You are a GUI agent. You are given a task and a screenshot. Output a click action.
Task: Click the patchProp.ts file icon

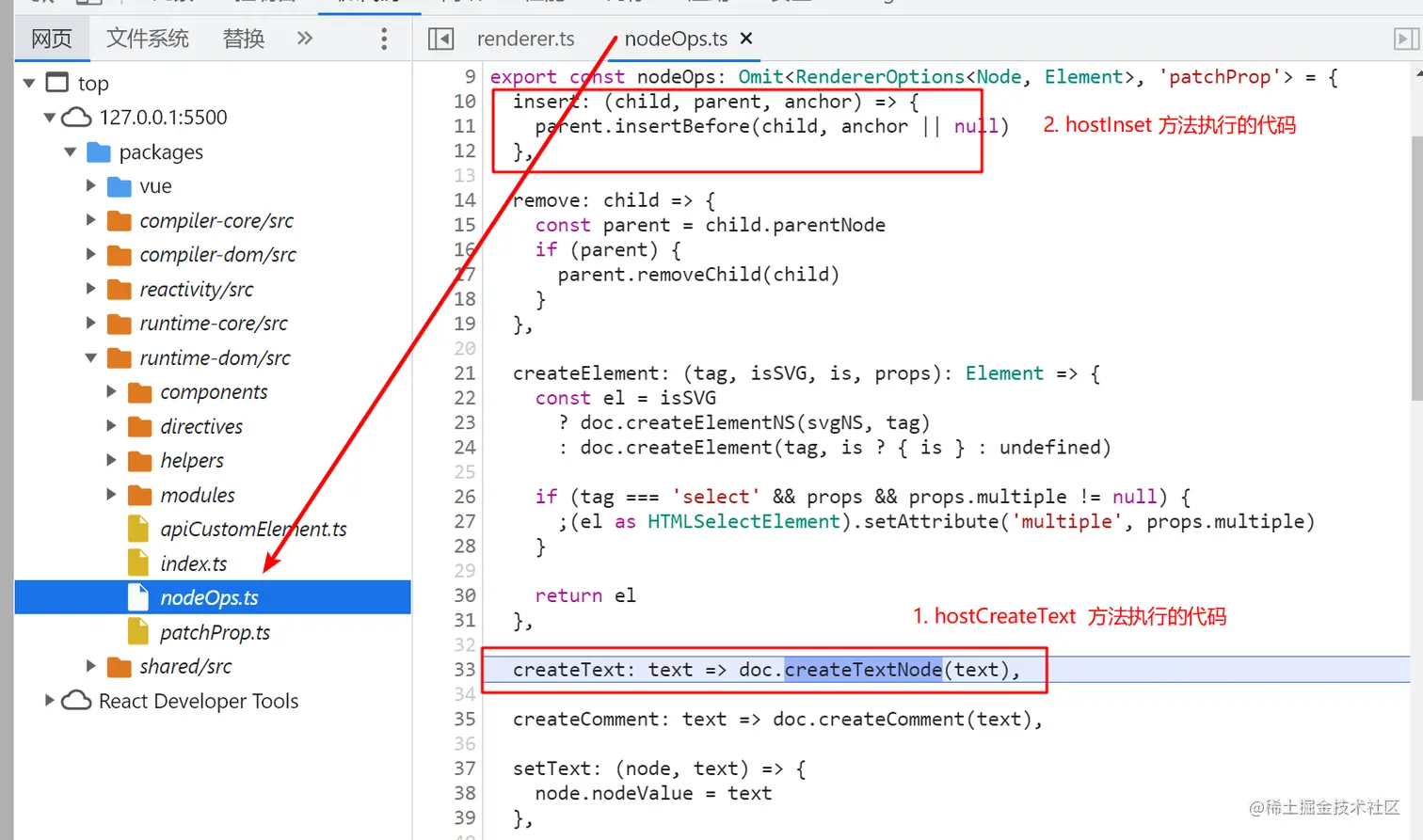click(138, 632)
